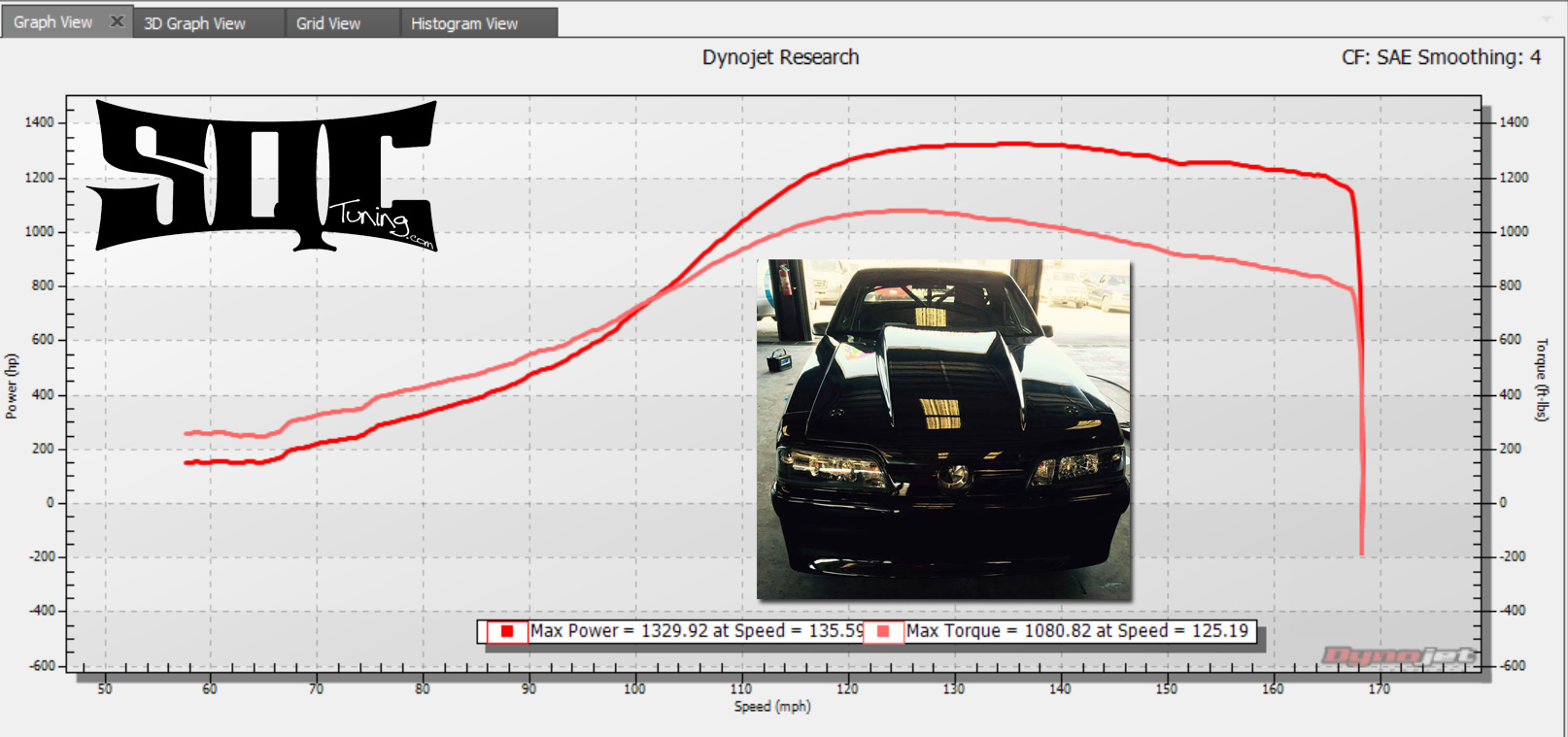Click the Torque (ft-lbs) axis label
Screen dimensions: 1568x737
1541,380
